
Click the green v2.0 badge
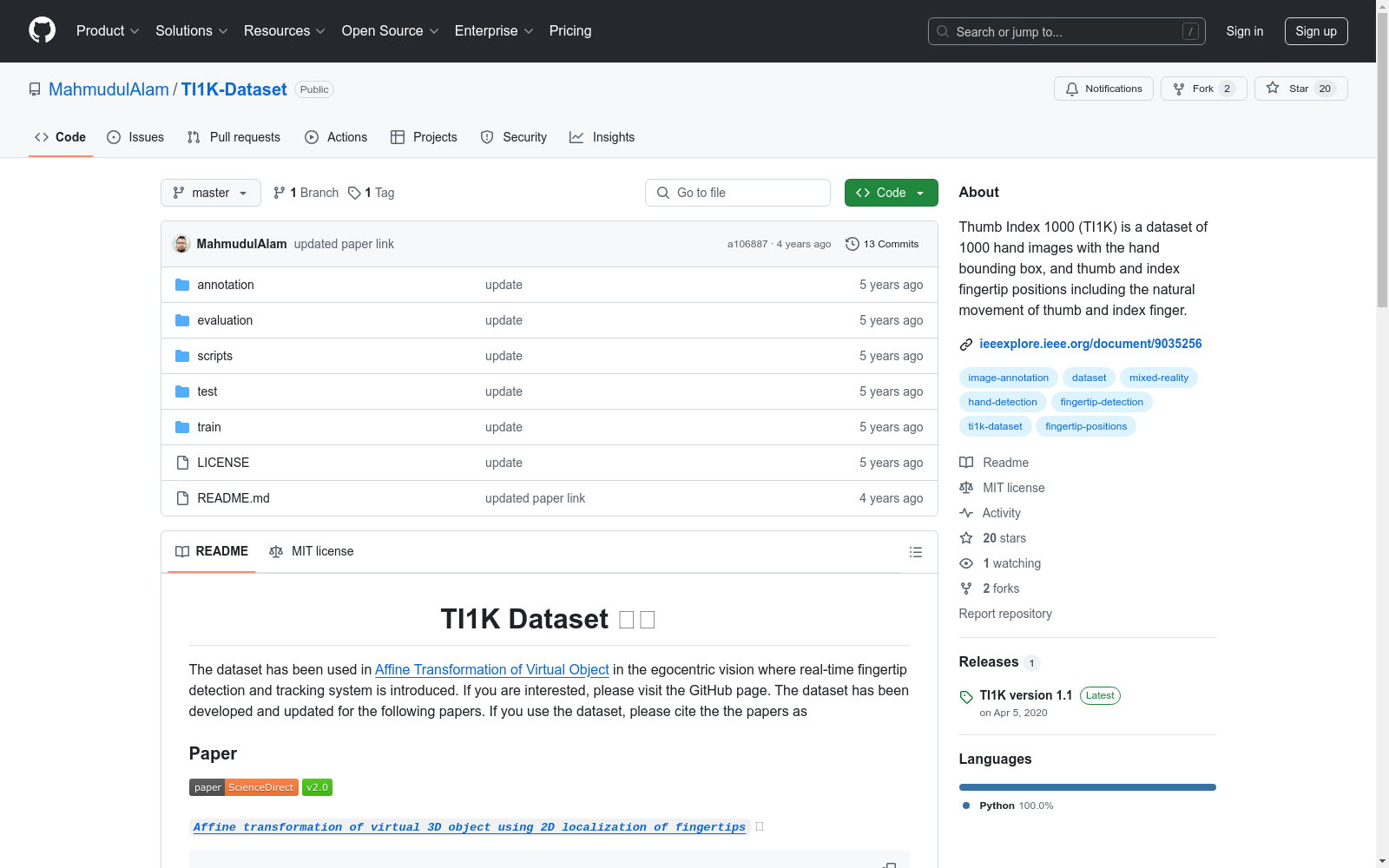(318, 787)
